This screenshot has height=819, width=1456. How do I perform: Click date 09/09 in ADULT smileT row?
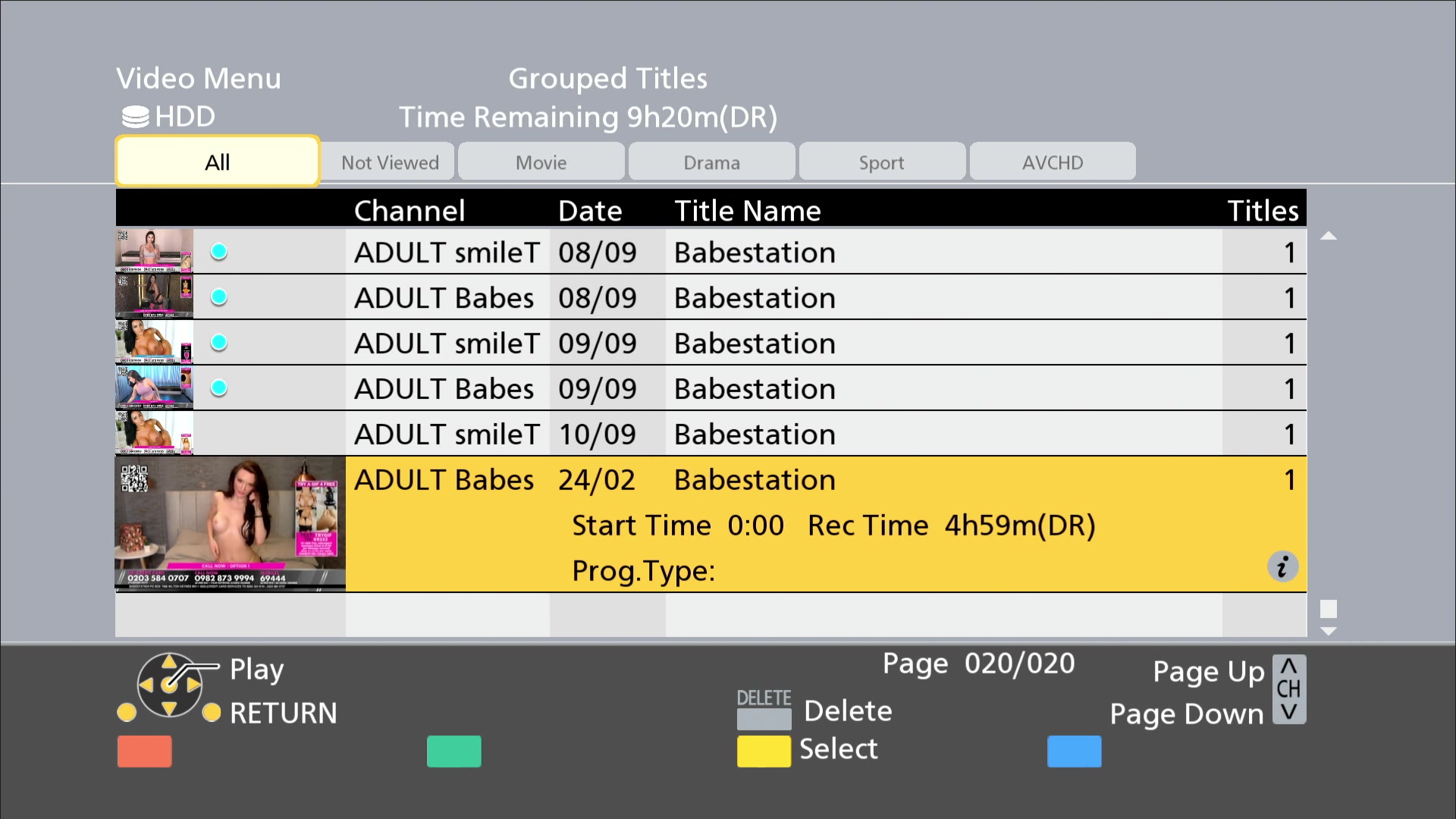(598, 344)
